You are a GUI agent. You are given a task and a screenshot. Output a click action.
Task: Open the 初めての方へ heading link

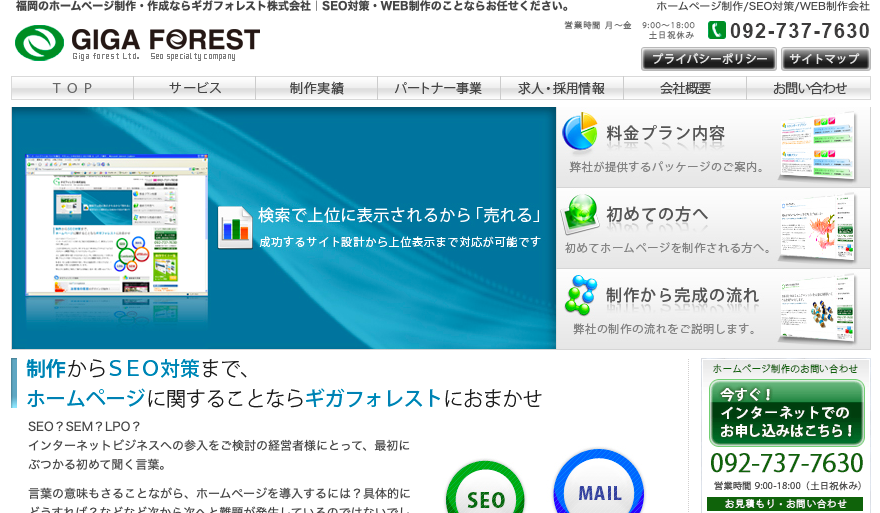point(657,214)
